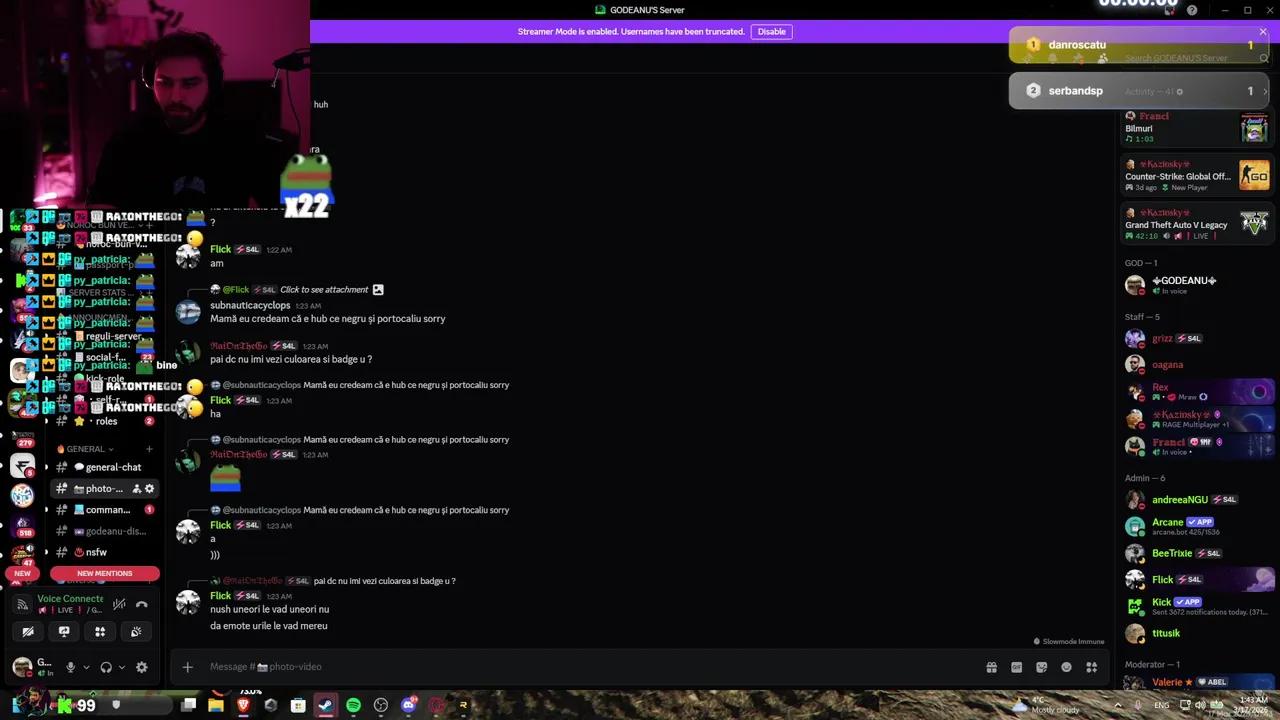Viewport: 1280px width, 720px height.
Task: Turn on your camera in voice panel
Action: point(28,632)
